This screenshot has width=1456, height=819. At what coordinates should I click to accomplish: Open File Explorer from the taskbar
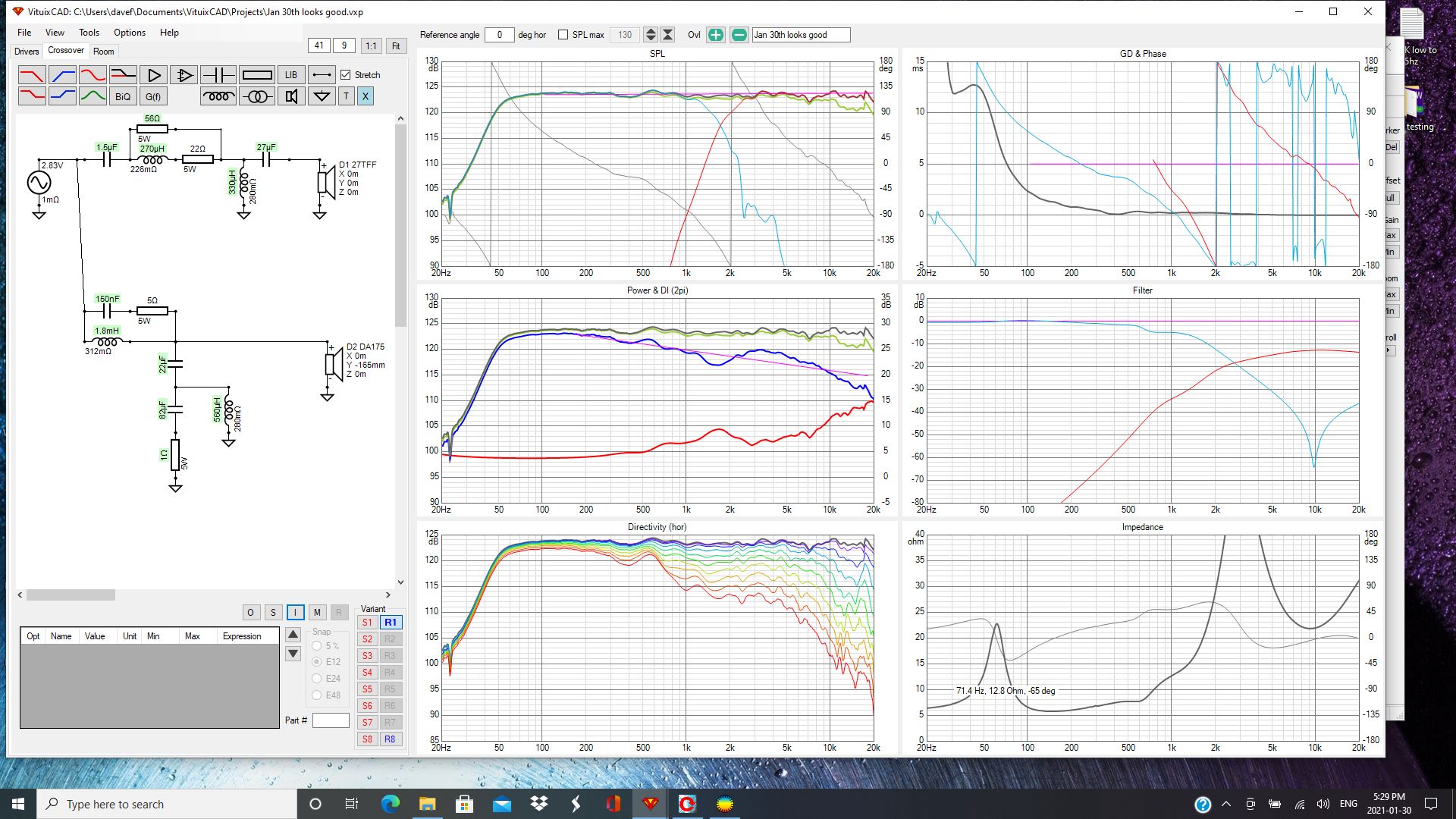(427, 804)
